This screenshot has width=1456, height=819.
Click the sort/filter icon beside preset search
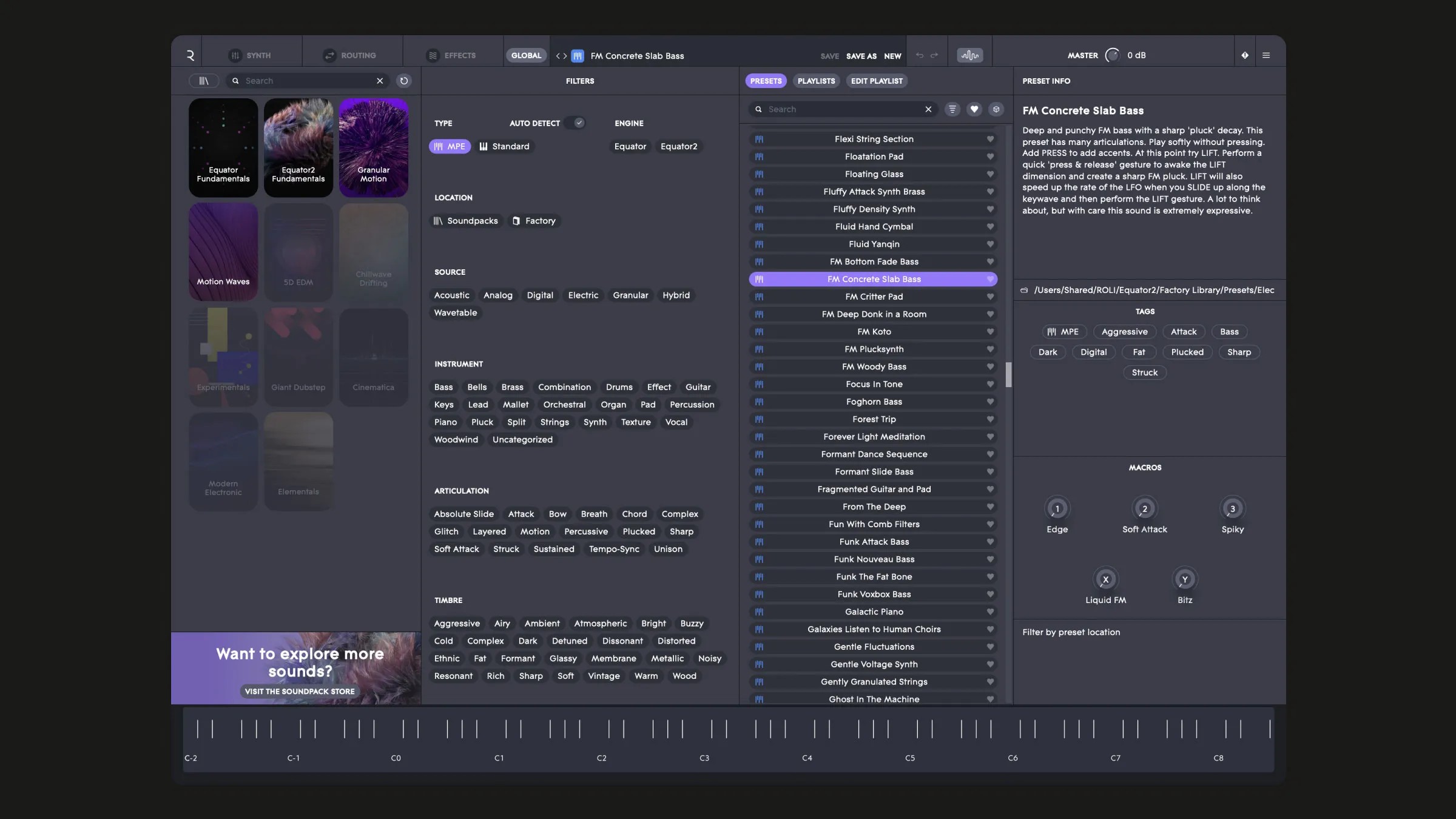click(x=952, y=109)
